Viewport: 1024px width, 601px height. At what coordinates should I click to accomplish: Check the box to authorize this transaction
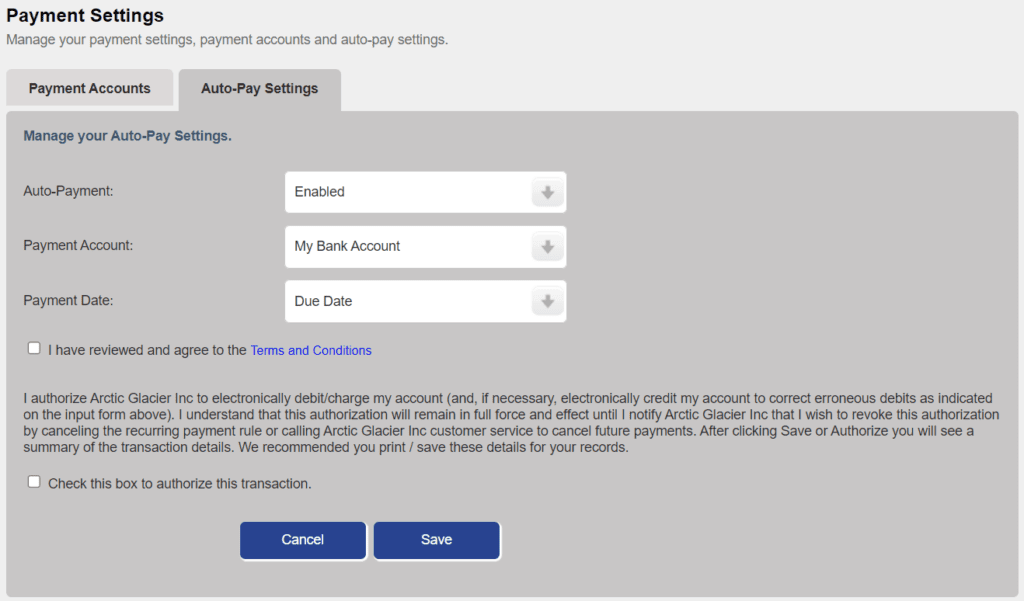[34, 482]
